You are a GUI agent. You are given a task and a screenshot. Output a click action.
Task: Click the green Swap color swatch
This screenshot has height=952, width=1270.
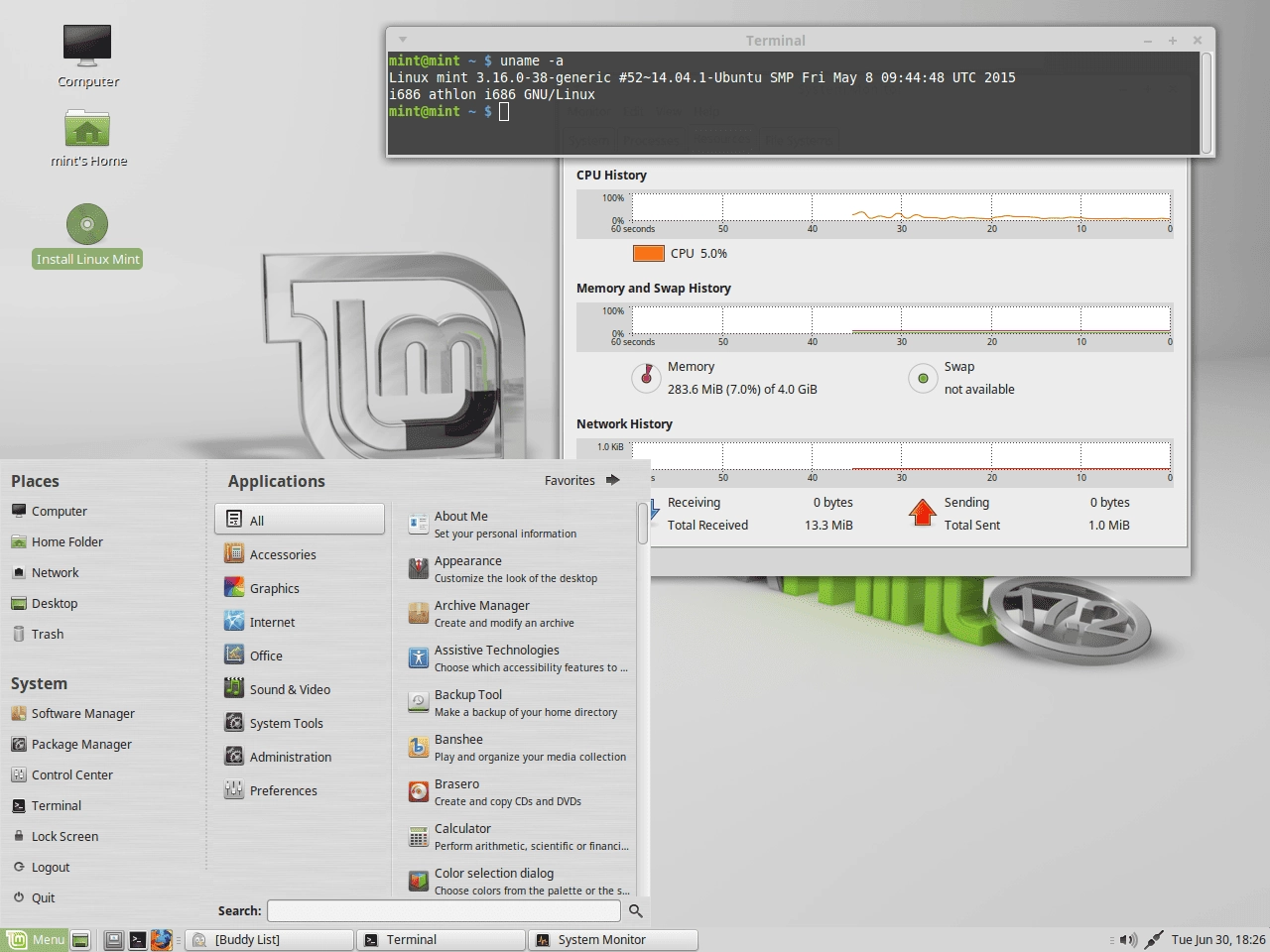tap(923, 377)
